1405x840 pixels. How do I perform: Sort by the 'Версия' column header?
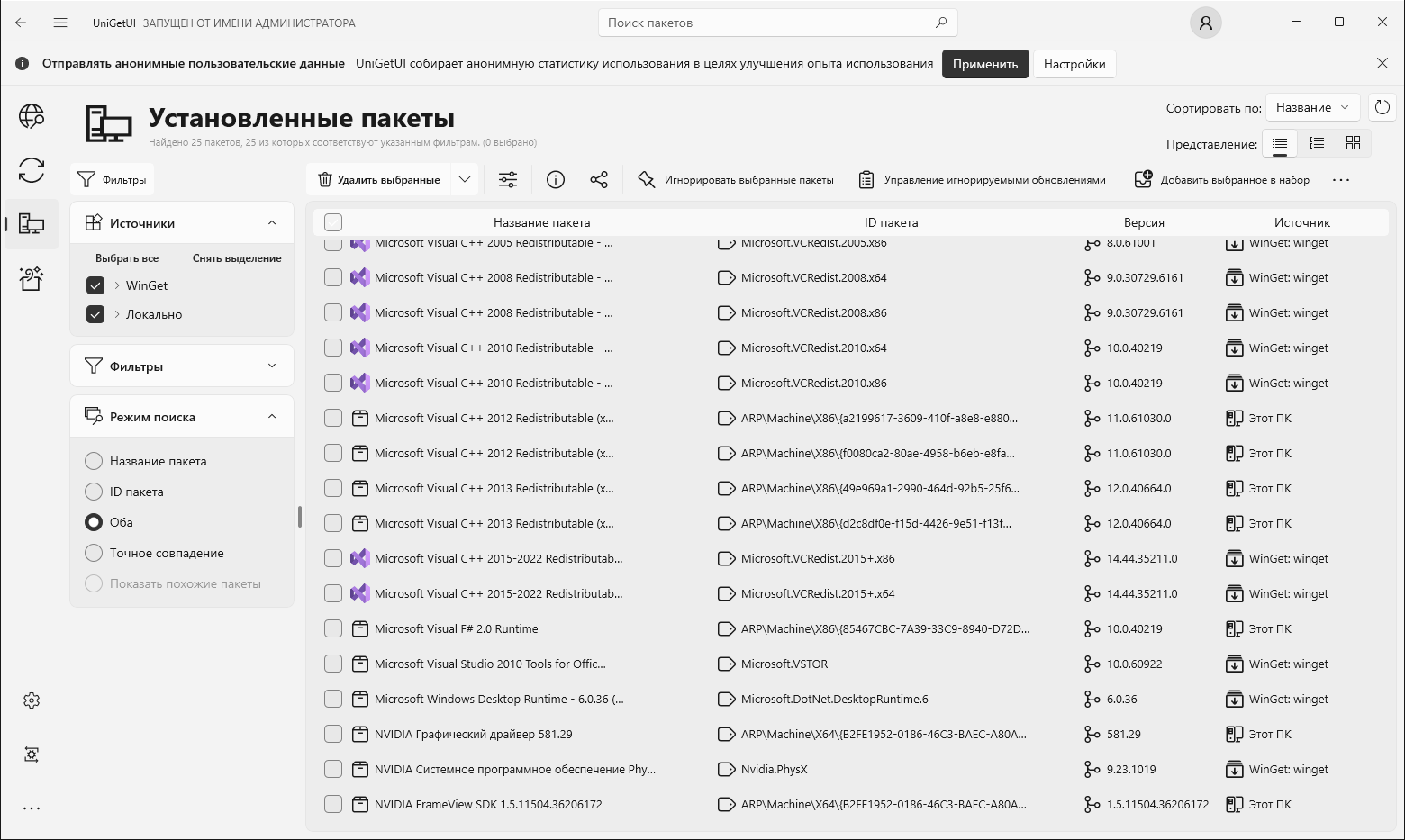click(1144, 222)
